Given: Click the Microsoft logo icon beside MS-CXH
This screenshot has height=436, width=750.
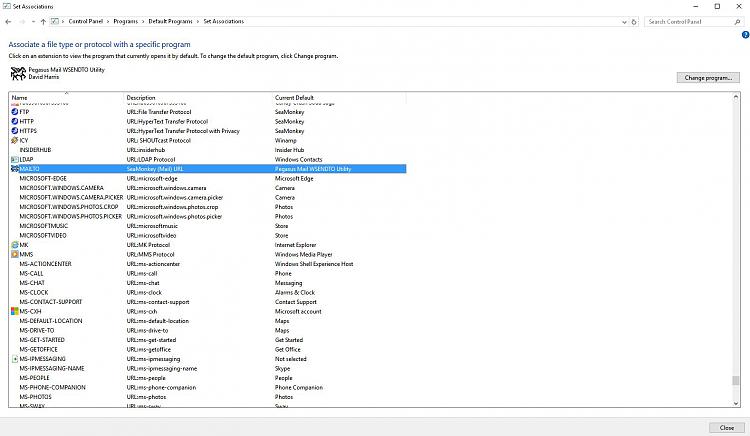Looking at the screenshot, I should pyautogui.click(x=15, y=311).
